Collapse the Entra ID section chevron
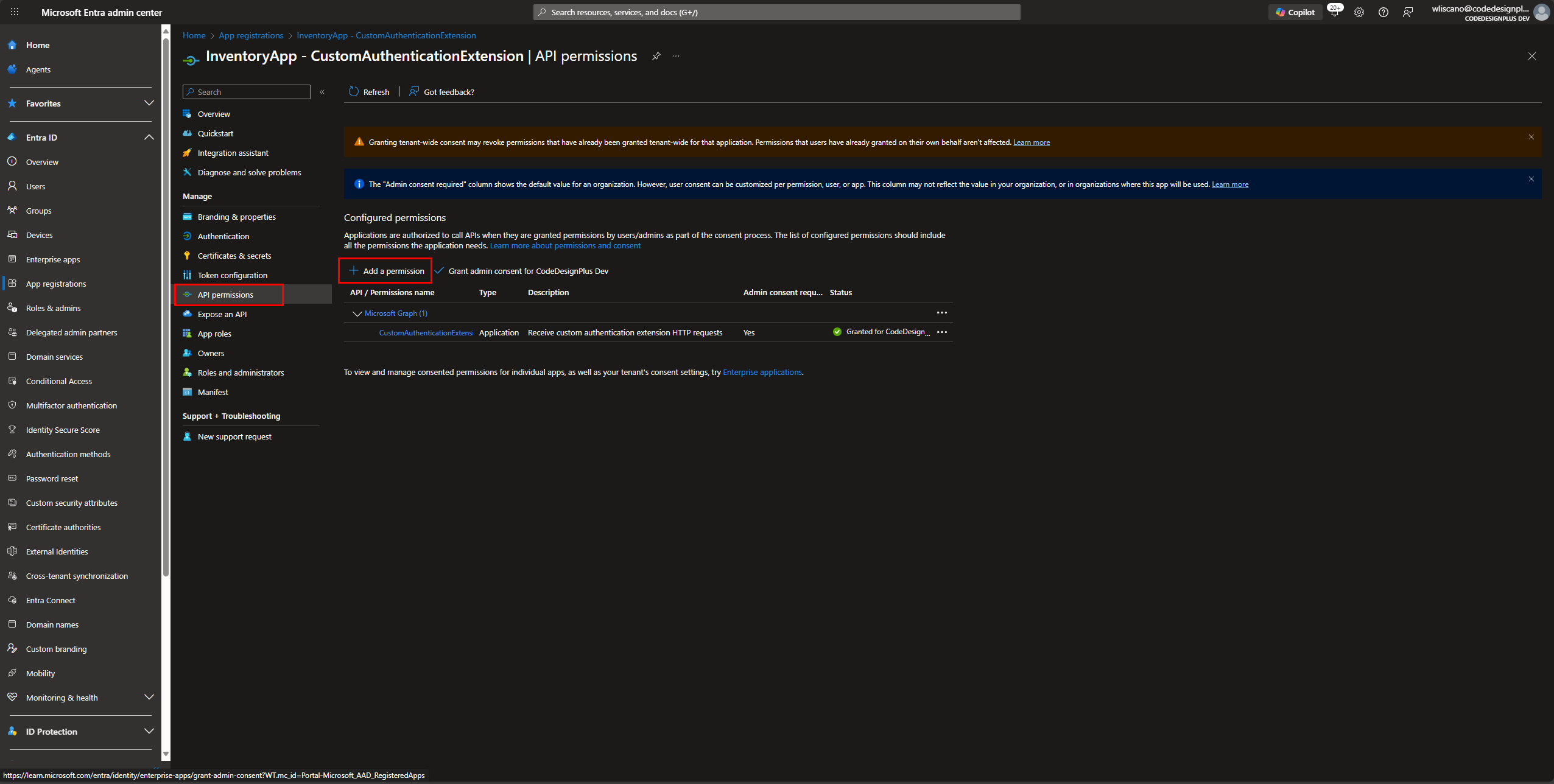 click(149, 137)
